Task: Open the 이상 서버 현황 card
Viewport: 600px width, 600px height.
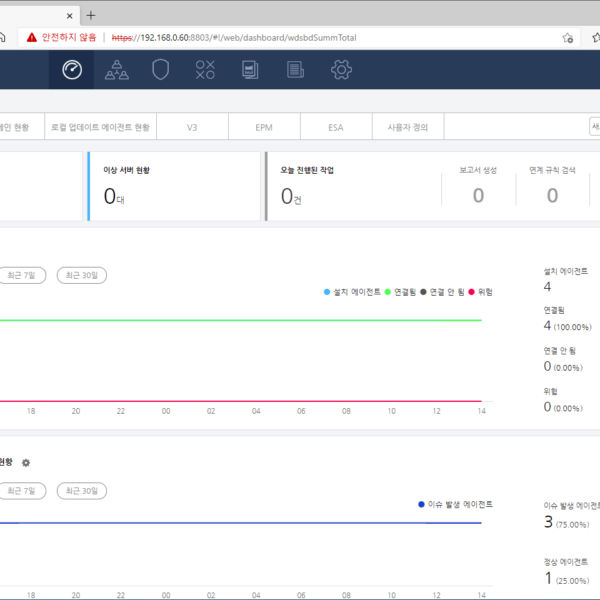Action: point(174,186)
